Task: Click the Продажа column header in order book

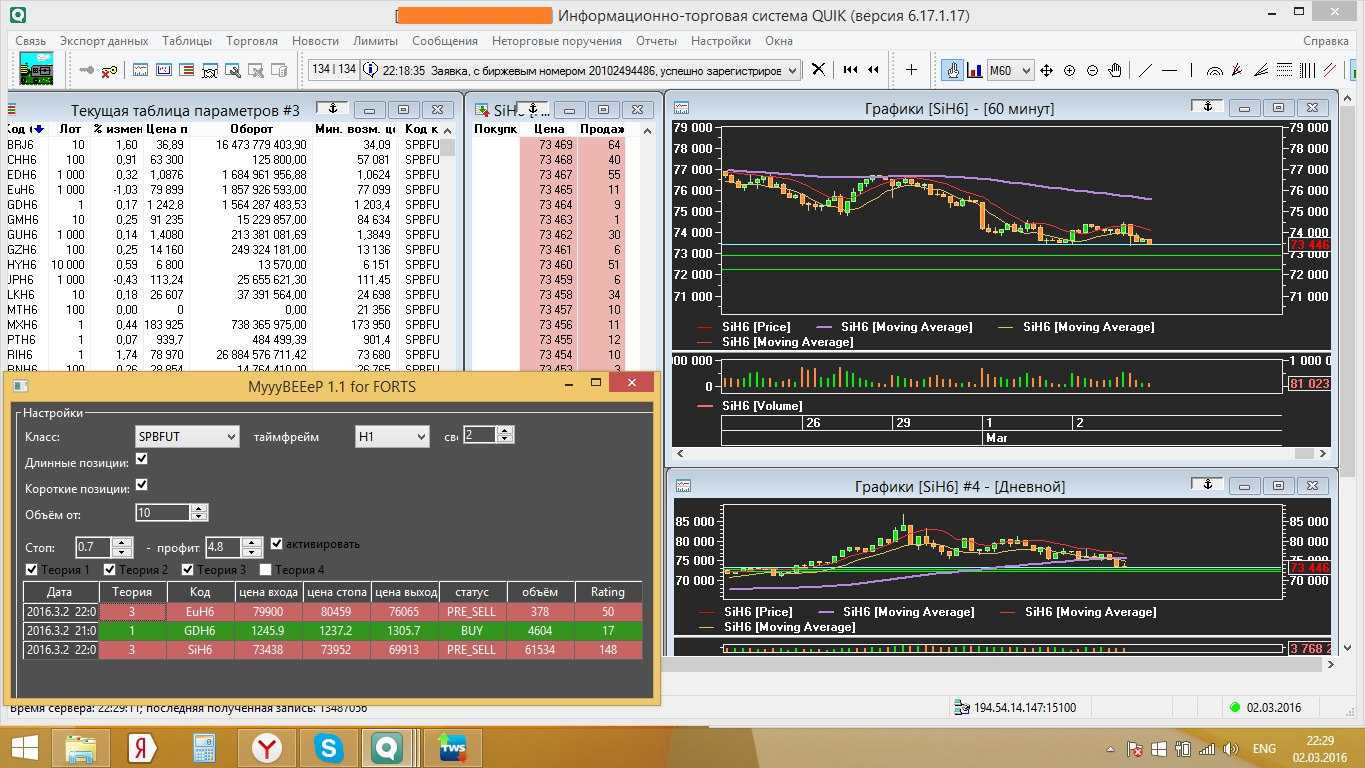Action: tap(603, 129)
